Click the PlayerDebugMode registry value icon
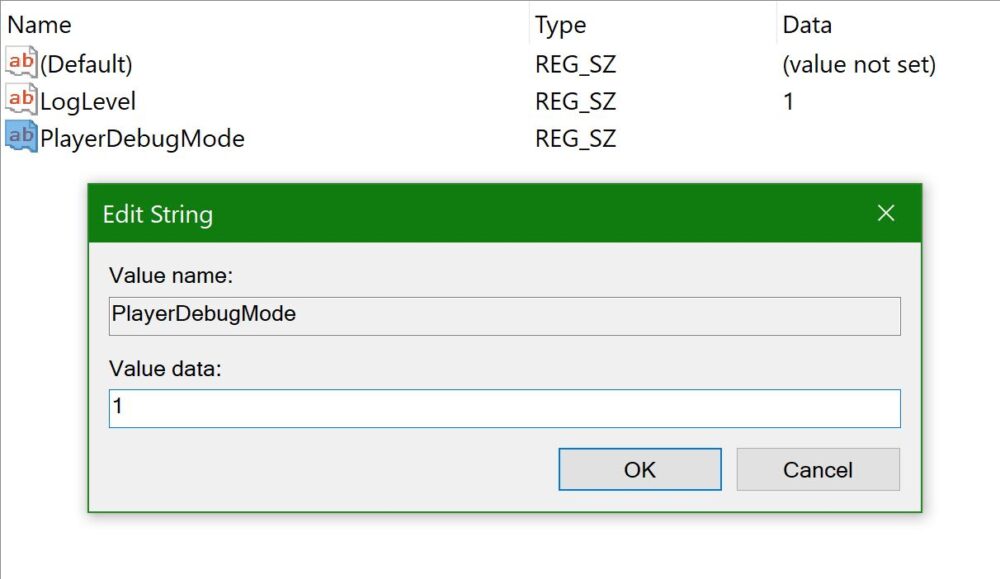The width and height of the screenshot is (1000, 579). 21,137
